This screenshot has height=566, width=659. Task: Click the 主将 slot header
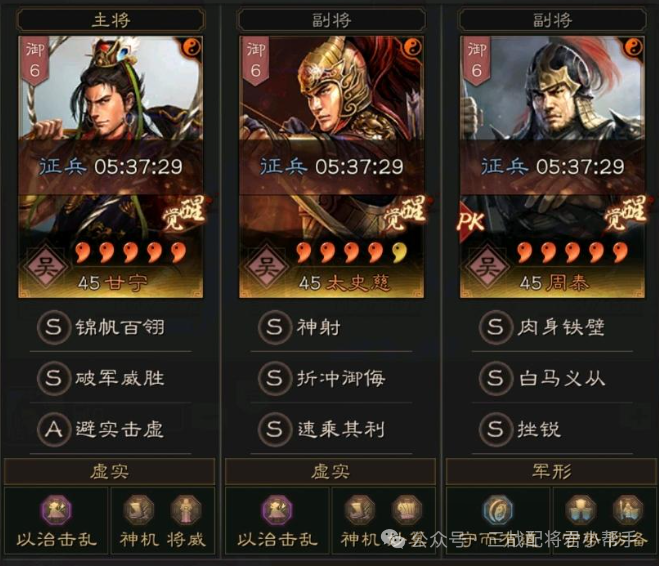click(111, 20)
